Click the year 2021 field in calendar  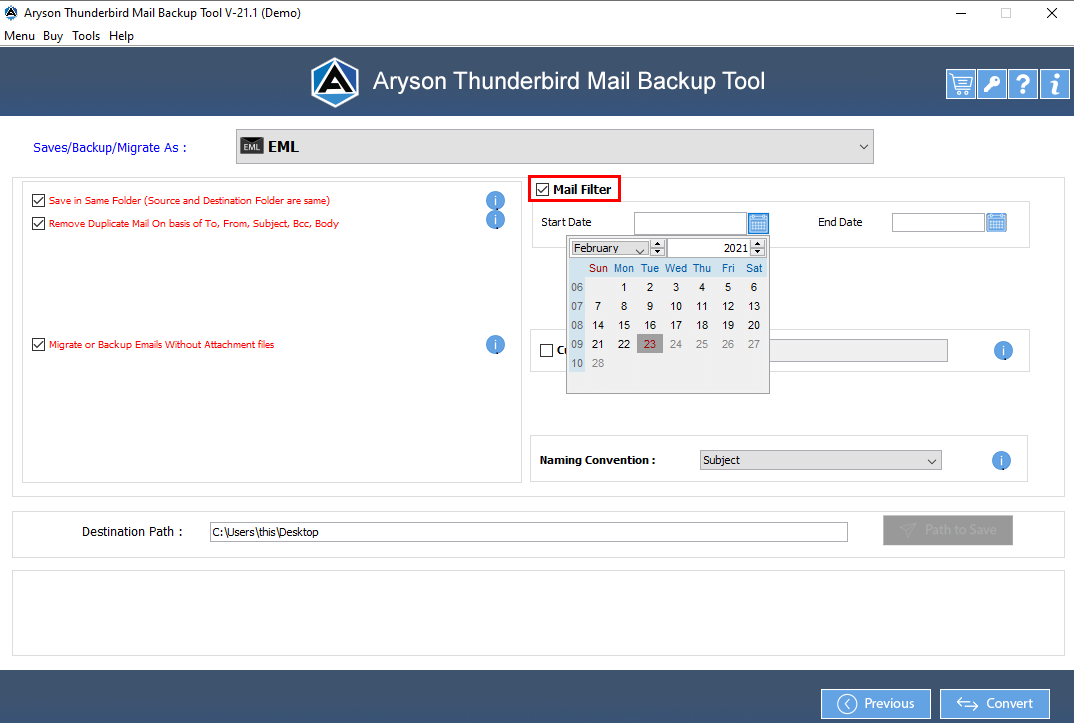(710, 248)
